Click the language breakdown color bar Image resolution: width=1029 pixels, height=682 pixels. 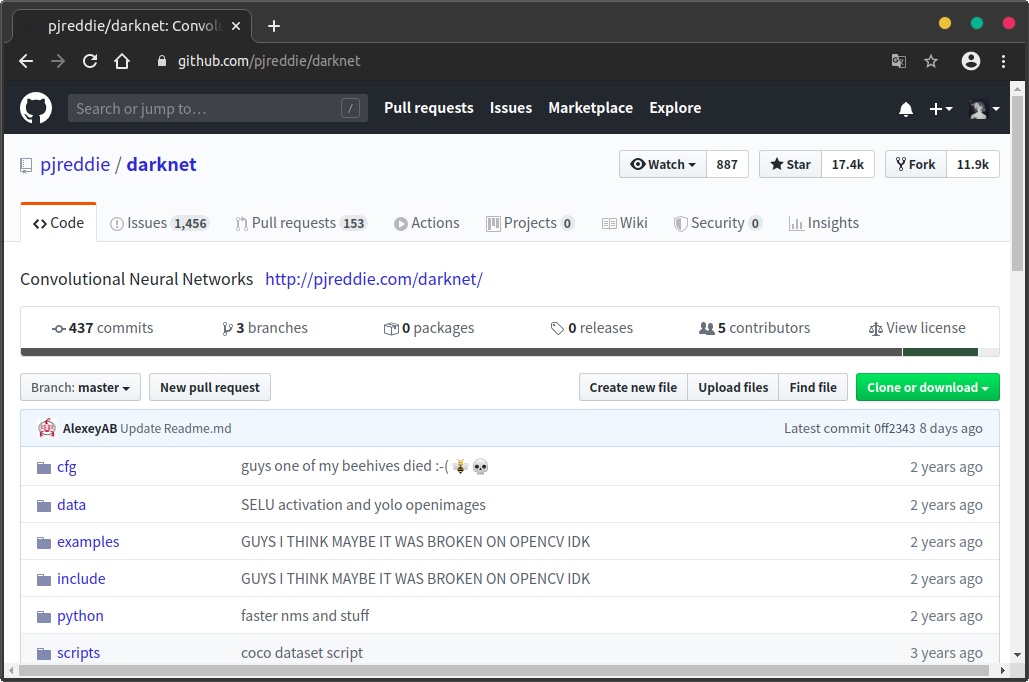510,352
